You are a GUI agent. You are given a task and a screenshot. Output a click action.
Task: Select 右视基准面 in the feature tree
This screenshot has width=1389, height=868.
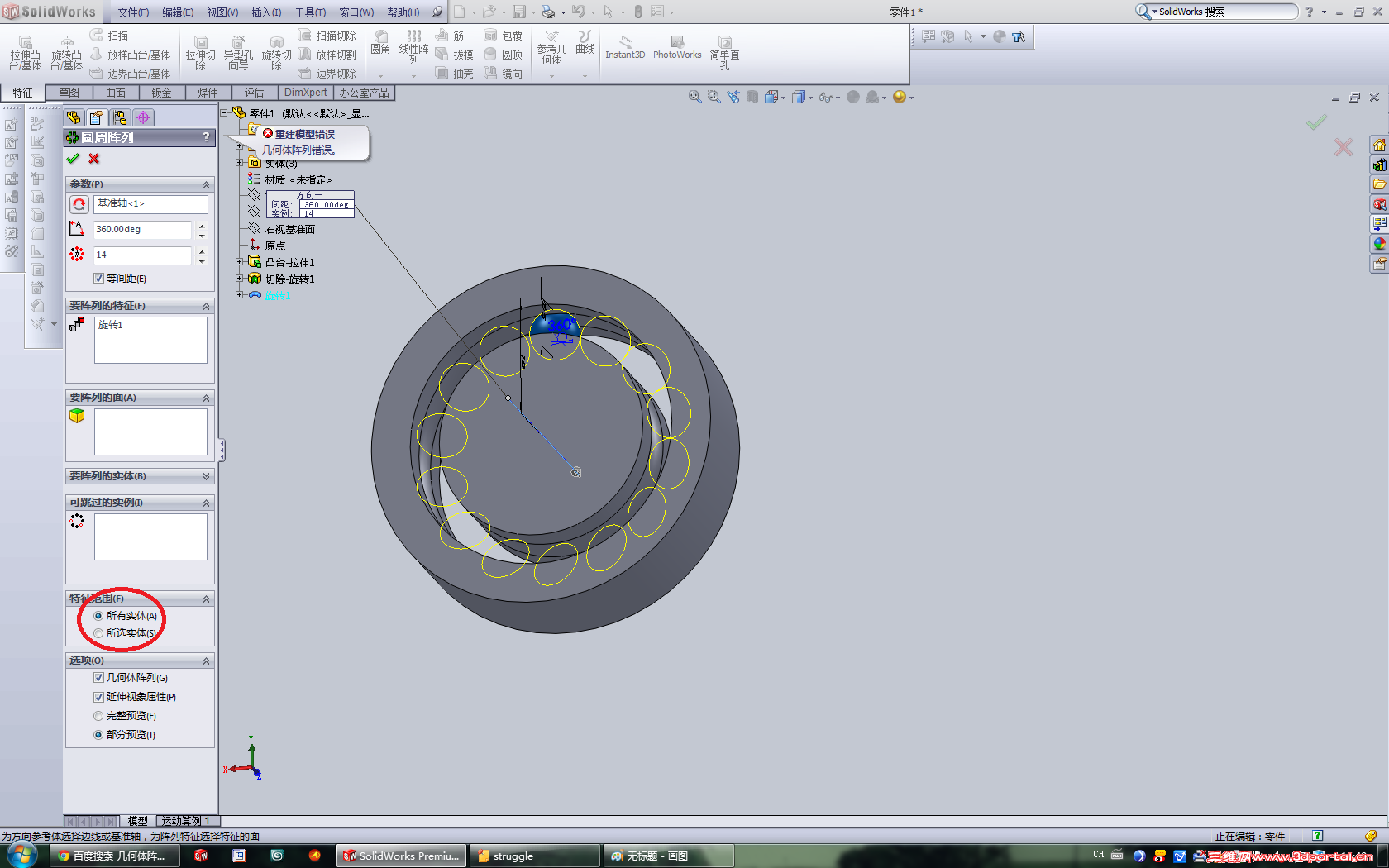tap(289, 229)
